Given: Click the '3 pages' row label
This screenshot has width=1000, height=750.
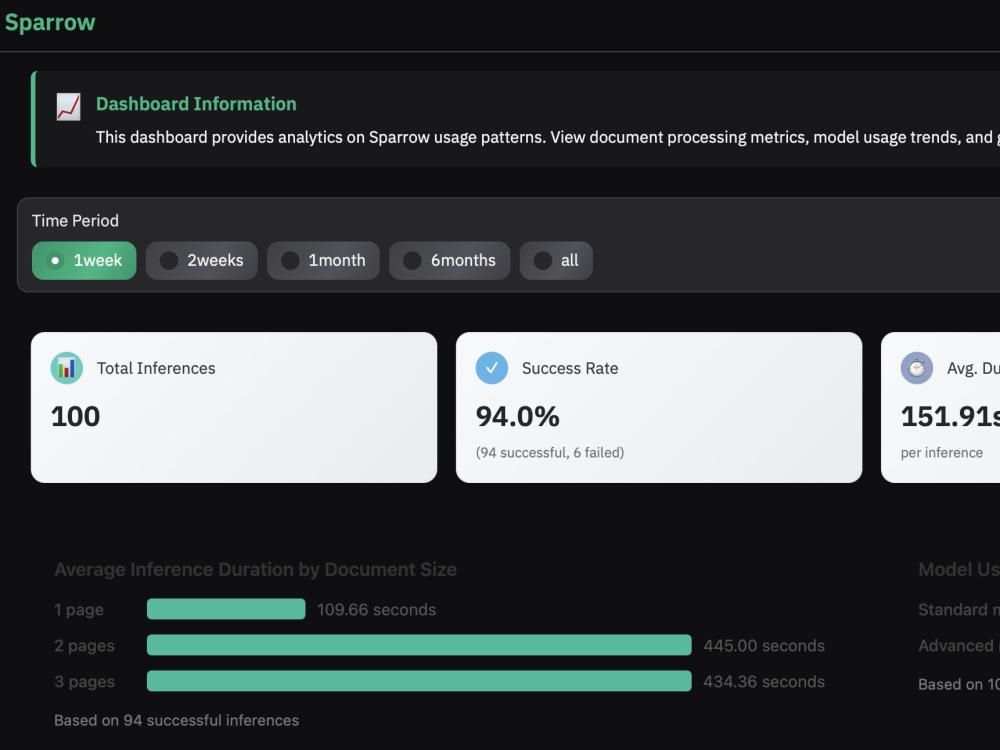Looking at the screenshot, I should [84, 682].
